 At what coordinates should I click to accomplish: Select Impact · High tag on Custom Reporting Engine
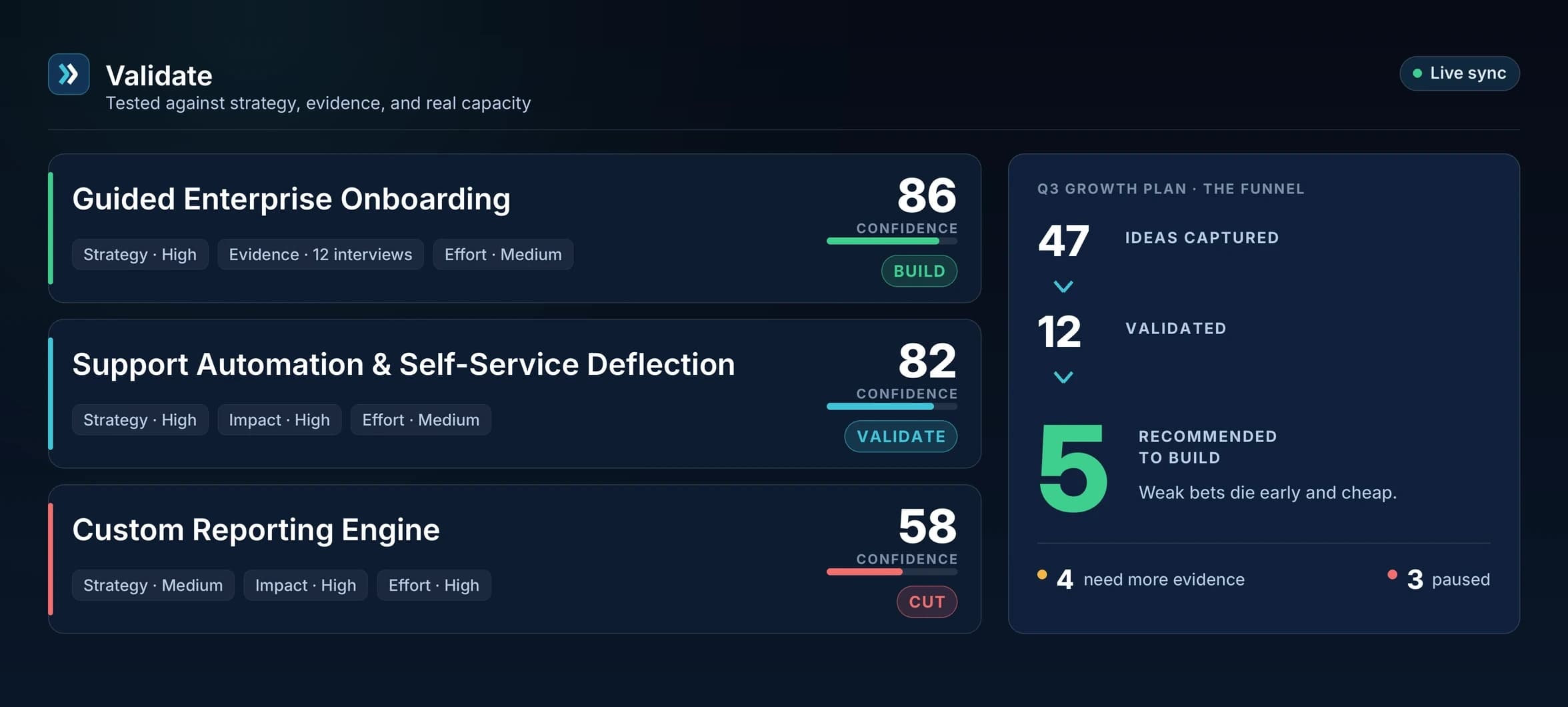click(305, 585)
